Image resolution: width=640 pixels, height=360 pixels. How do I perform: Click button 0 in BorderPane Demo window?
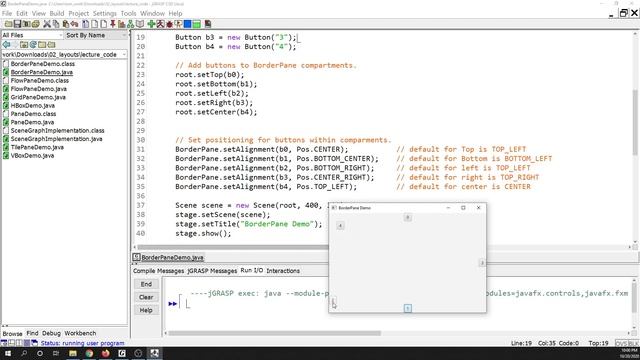coord(407,218)
